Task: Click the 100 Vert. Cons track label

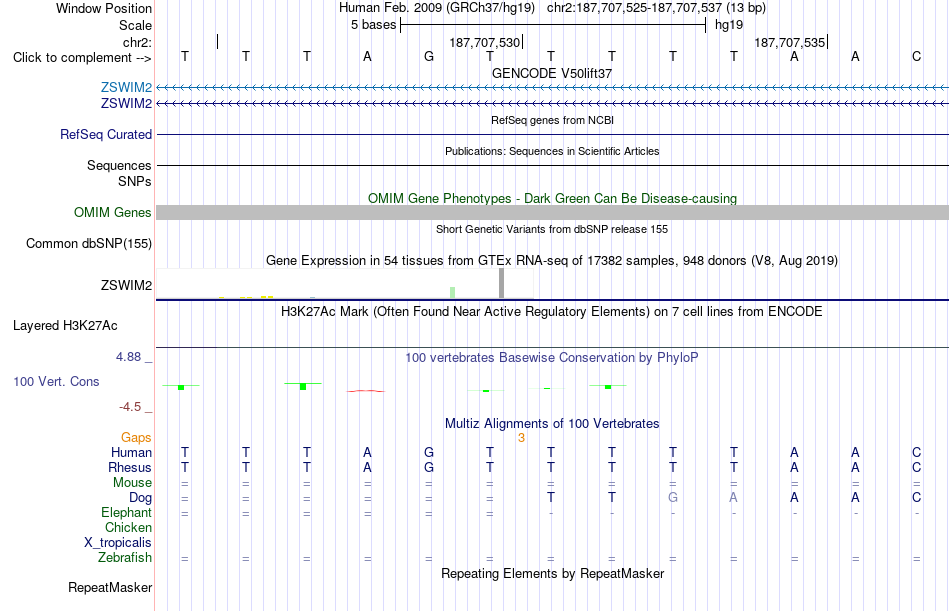Action: coord(56,381)
